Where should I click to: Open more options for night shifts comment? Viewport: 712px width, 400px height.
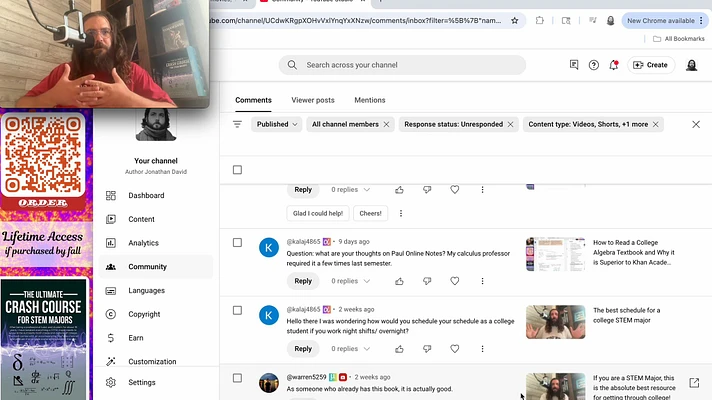(x=482, y=349)
